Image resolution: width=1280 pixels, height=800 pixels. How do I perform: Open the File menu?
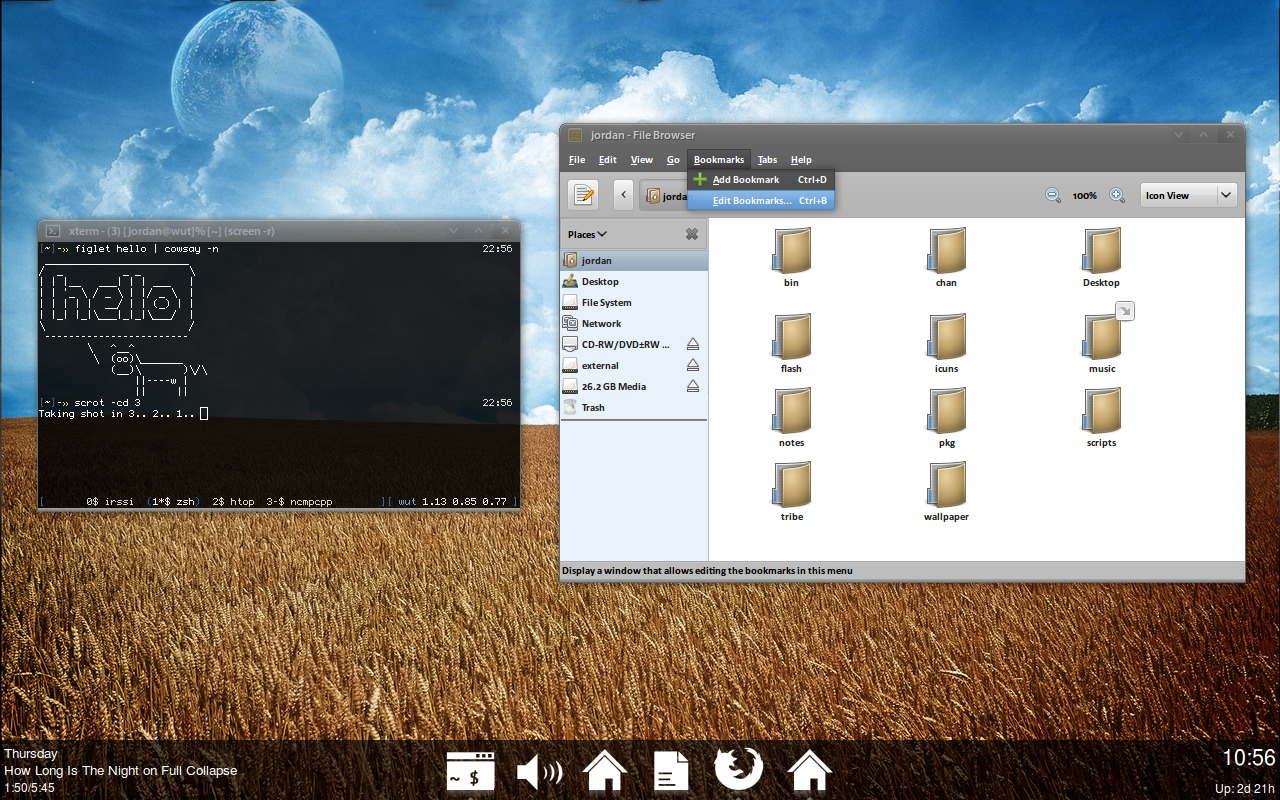click(577, 160)
